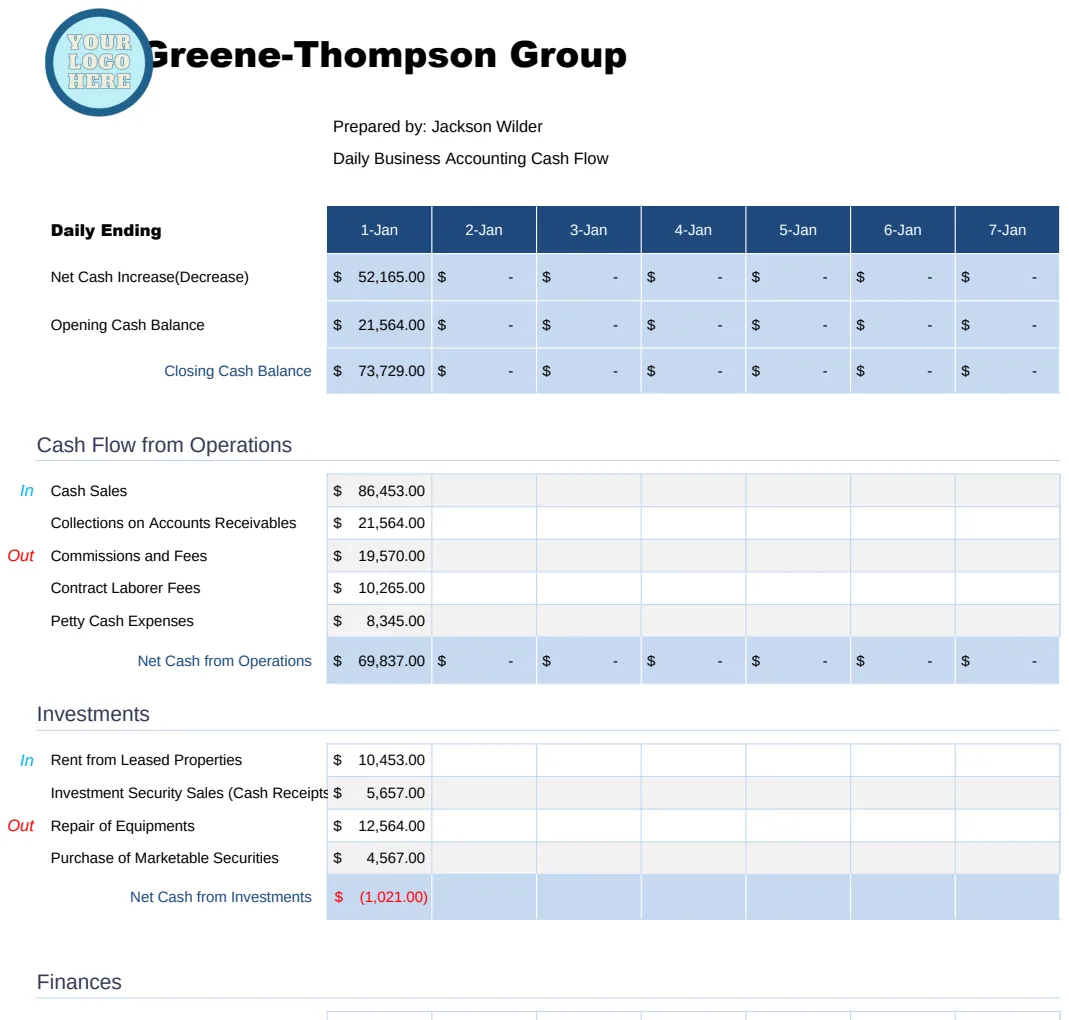
Task: Click 'Collections on Accounts Receivables' label
Action: (173, 523)
